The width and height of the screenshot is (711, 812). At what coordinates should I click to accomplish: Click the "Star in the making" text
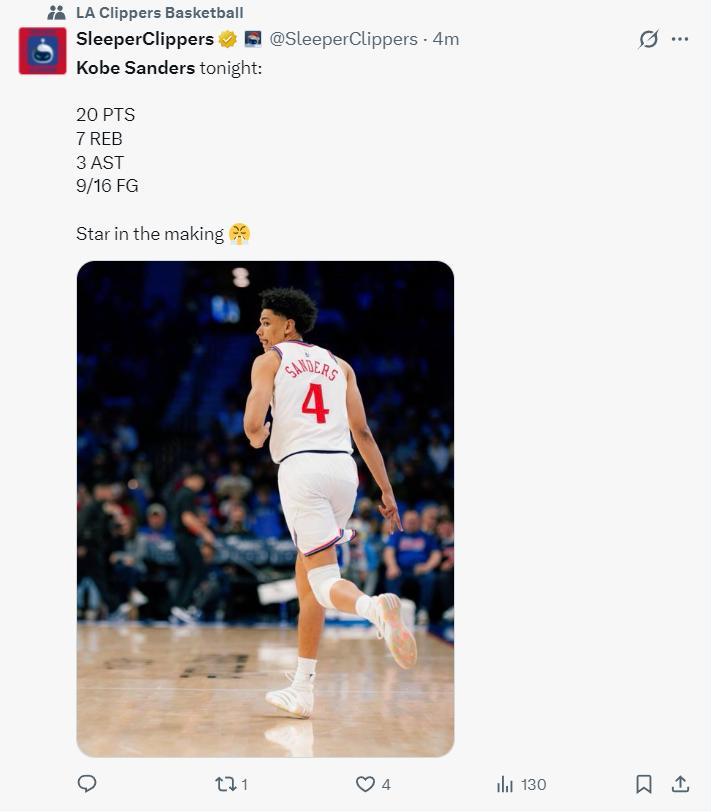point(150,234)
